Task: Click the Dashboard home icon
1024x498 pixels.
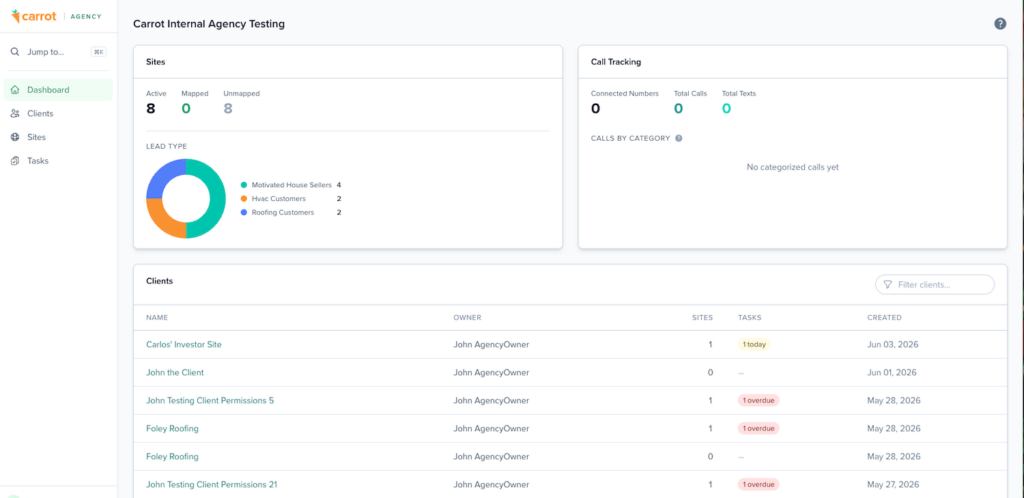Action: [x=15, y=90]
